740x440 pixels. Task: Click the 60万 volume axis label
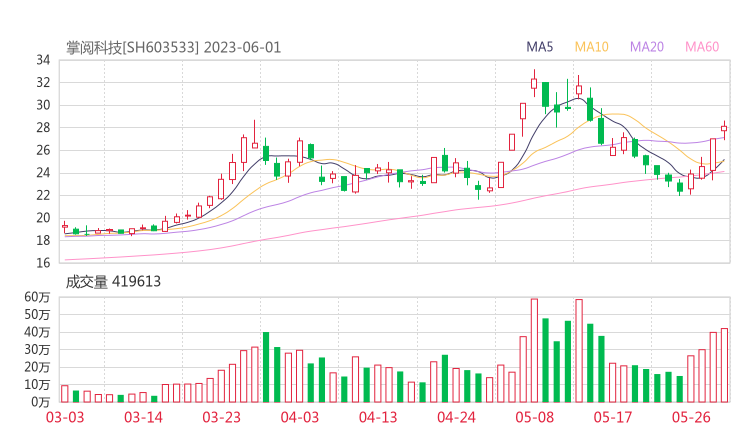click(37, 297)
